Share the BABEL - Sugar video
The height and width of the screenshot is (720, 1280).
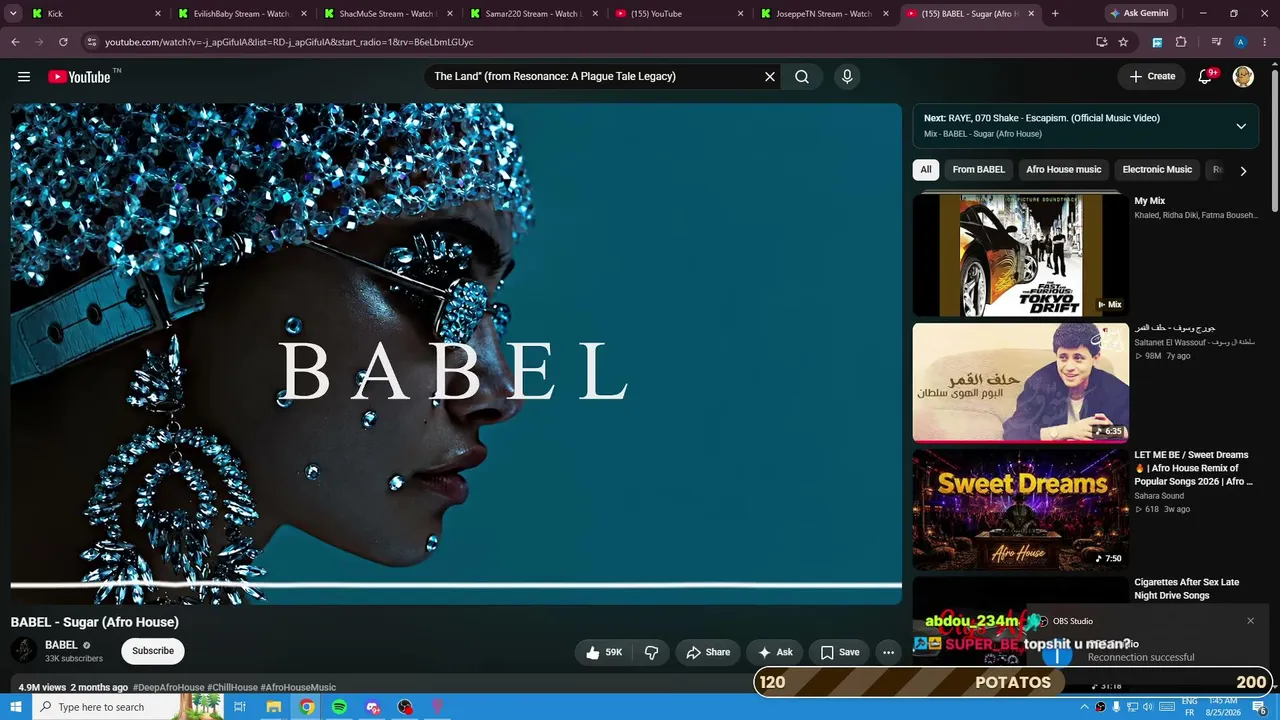tap(708, 652)
